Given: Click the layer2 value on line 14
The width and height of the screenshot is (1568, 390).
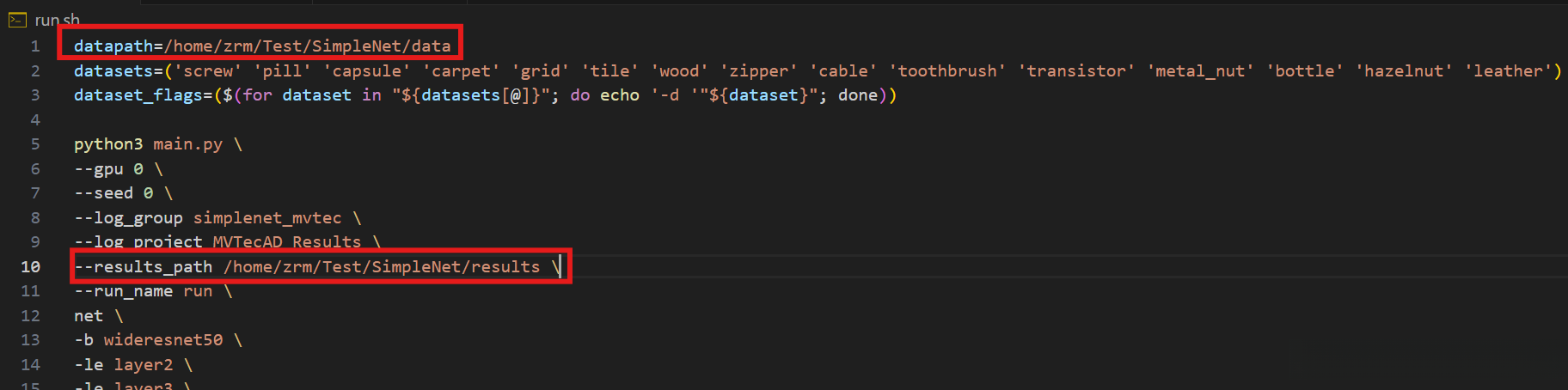Looking at the screenshot, I should 144,365.
